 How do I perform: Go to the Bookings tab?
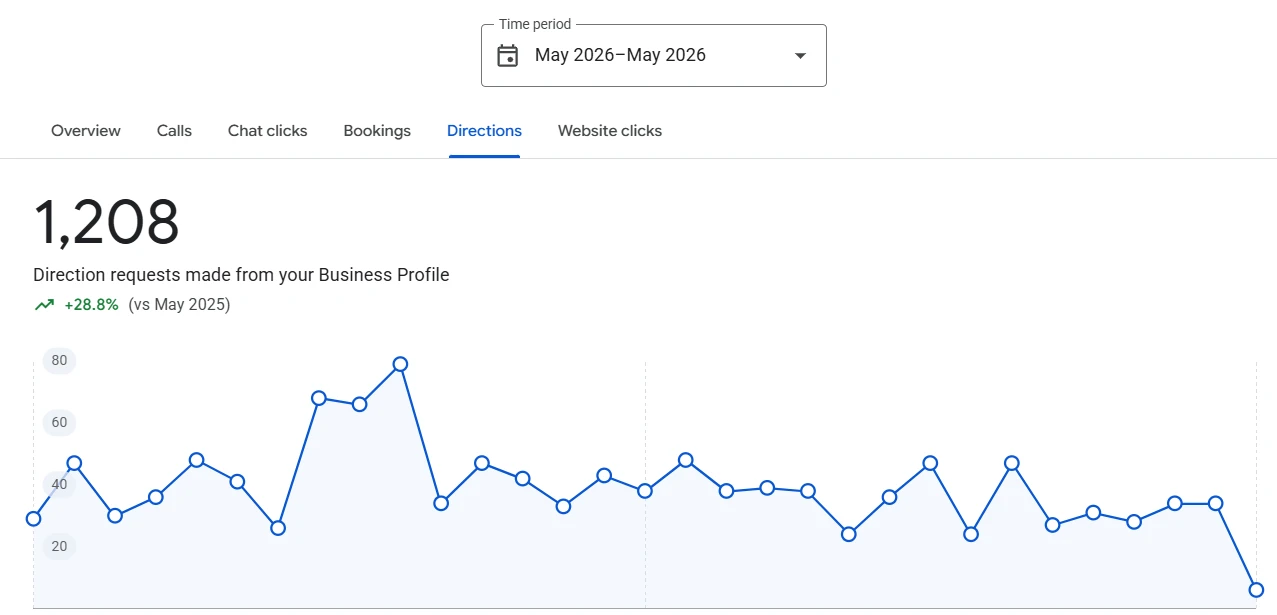377,131
